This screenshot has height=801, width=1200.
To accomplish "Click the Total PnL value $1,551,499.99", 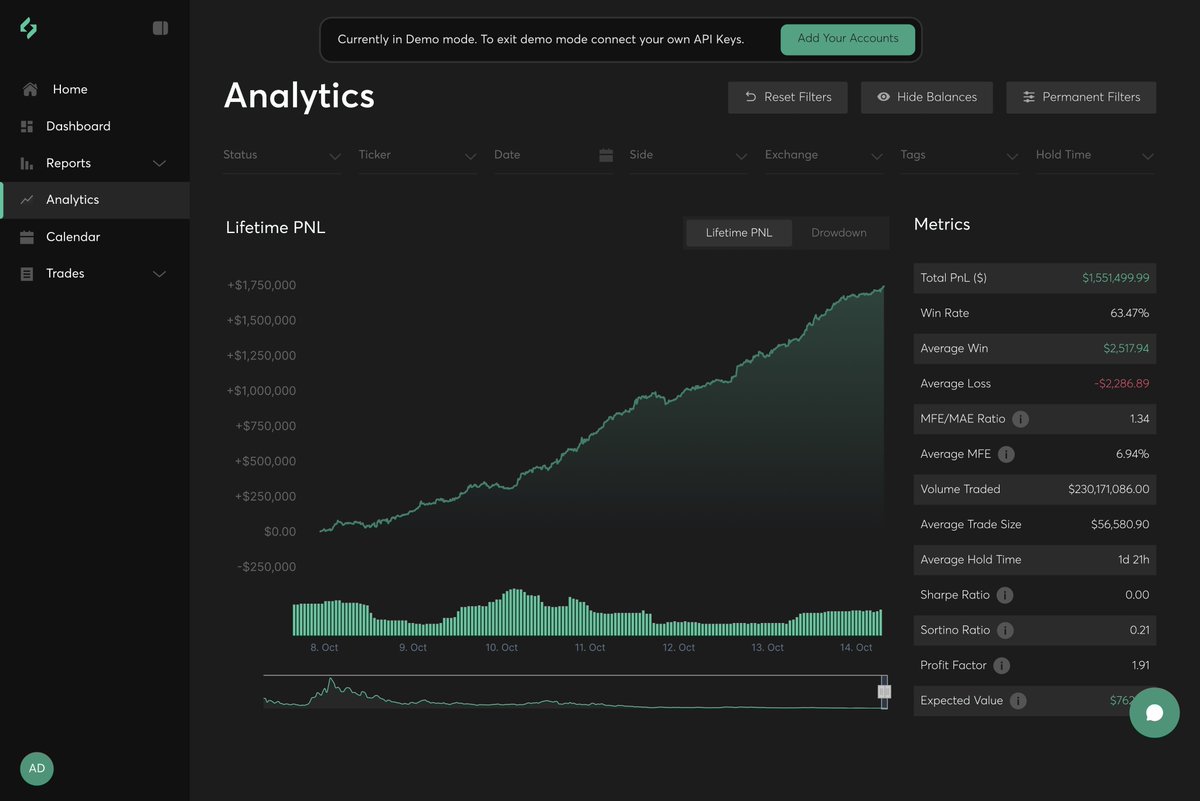I will 1115,278.
